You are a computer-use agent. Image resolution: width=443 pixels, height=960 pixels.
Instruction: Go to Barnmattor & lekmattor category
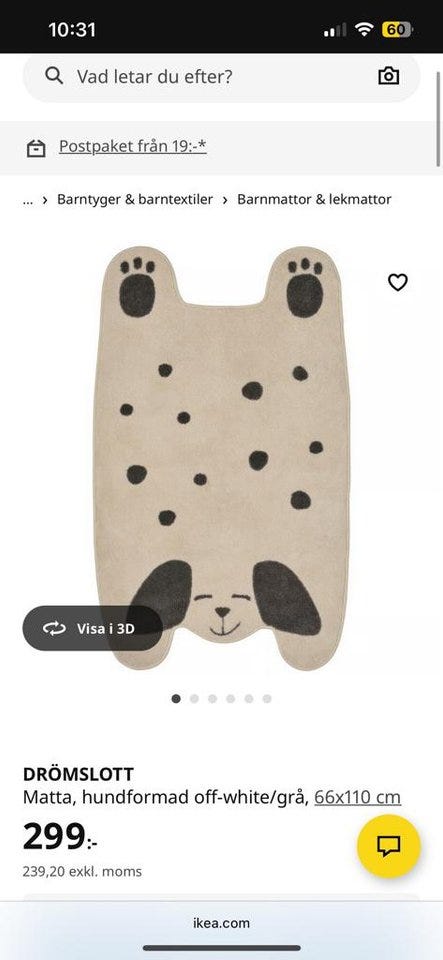[x=315, y=199]
